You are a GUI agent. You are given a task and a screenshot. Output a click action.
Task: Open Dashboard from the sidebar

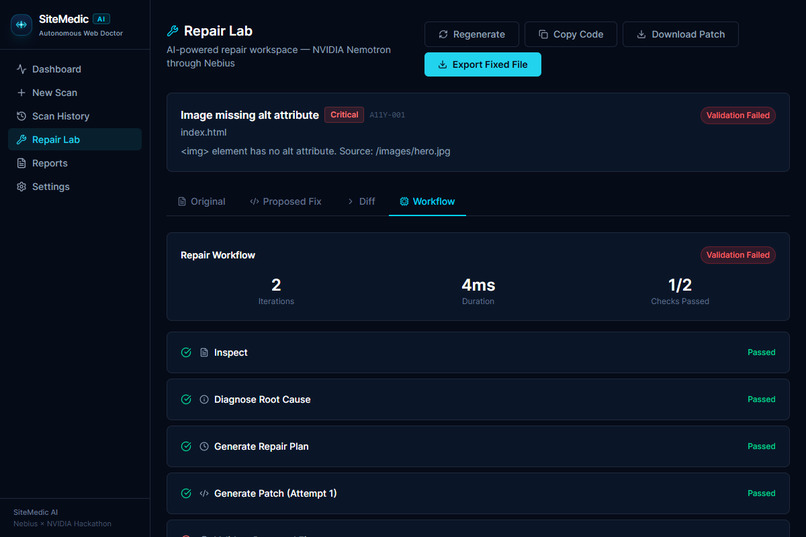[75, 69]
